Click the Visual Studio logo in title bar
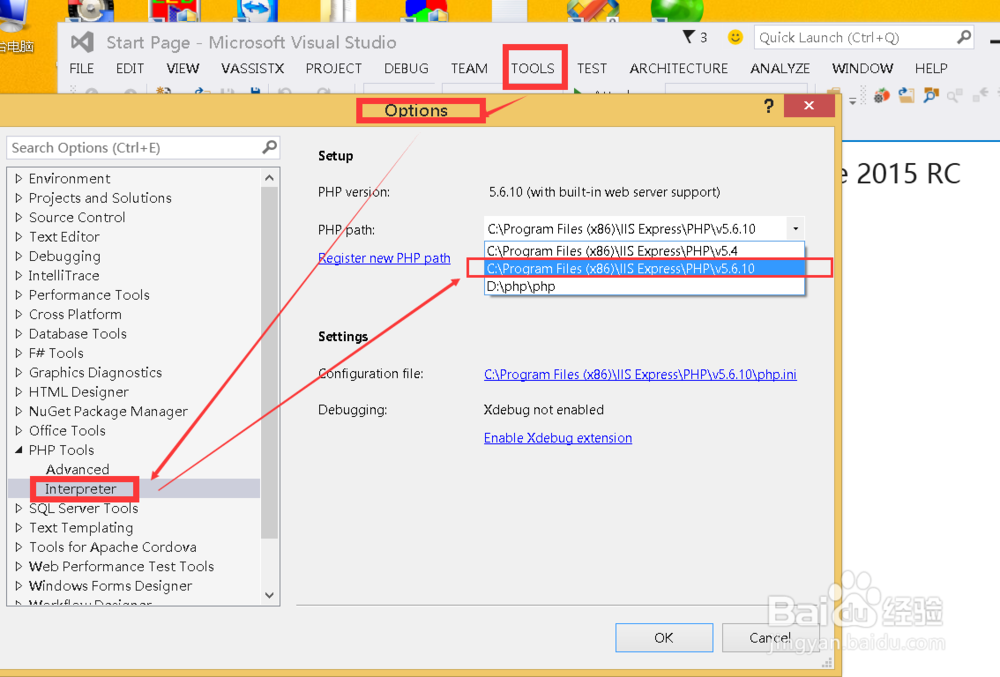The image size is (1000, 677). click(82, 42)
